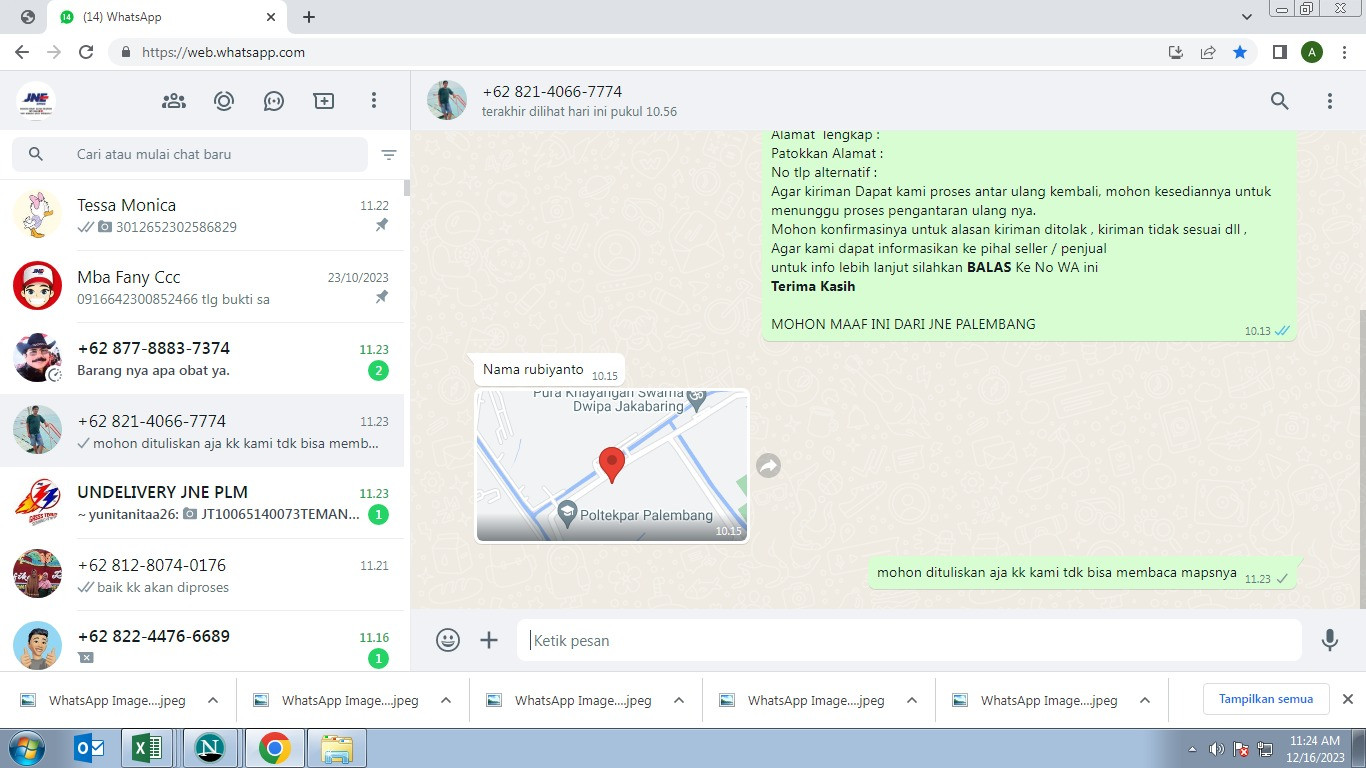Click the unread badge on UNDELIVERY JNE PLM
Image resolution: width=1366 pixels, height=768 pixels.
378,515
